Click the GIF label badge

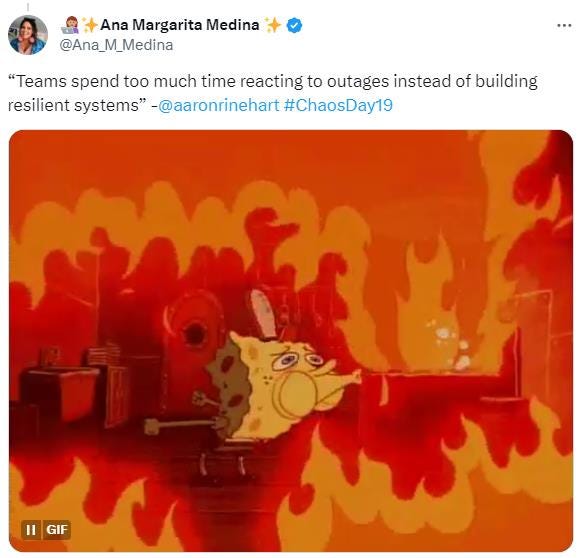[57, 529]
